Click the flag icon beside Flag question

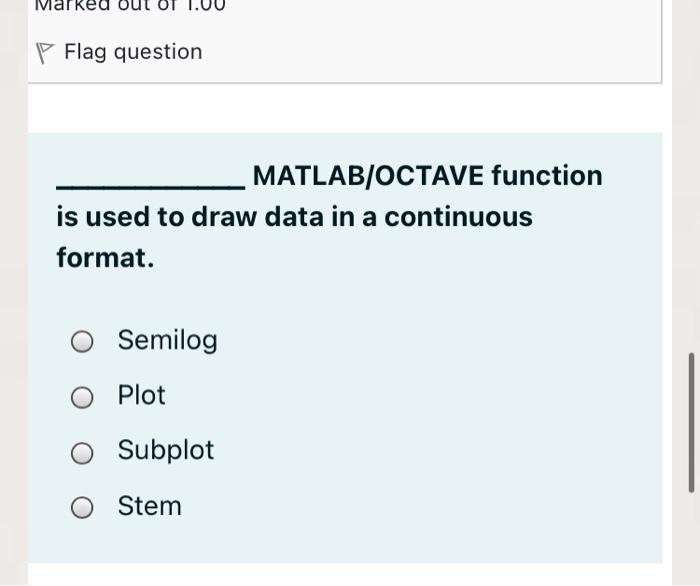click(x=45, y=53)
